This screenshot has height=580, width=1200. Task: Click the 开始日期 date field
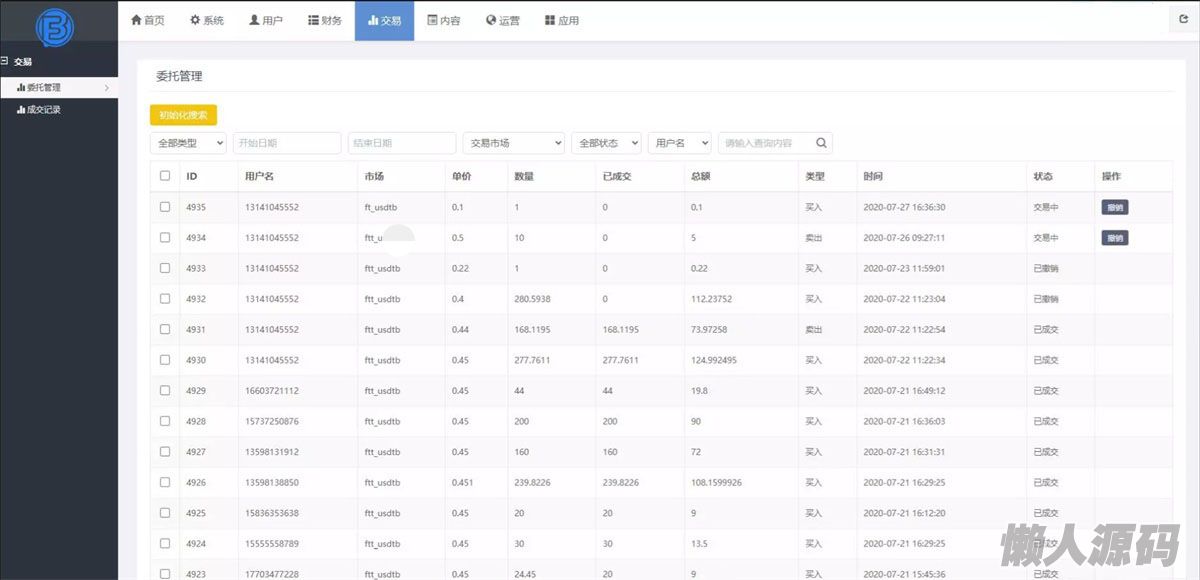(x=287, y=143)
